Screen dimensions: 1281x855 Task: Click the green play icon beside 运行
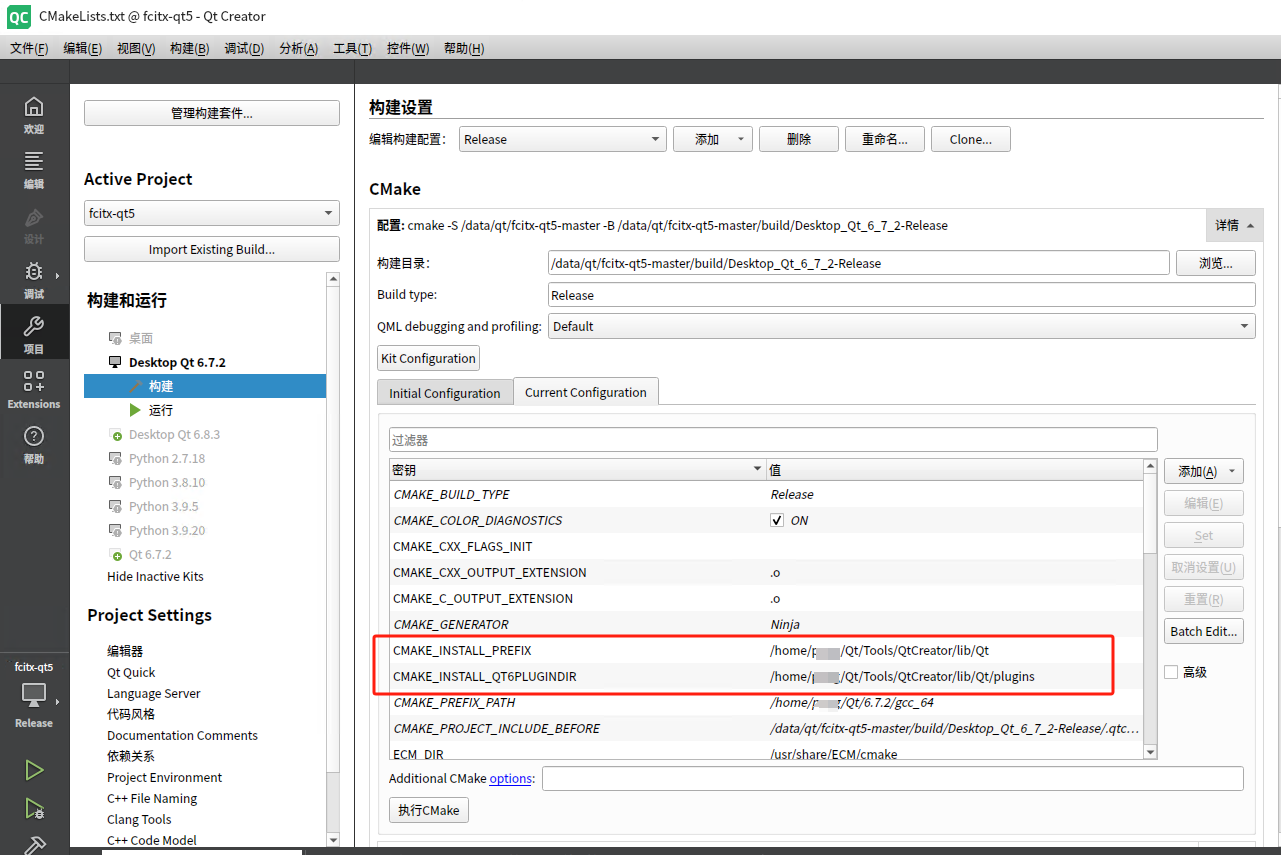135,410
